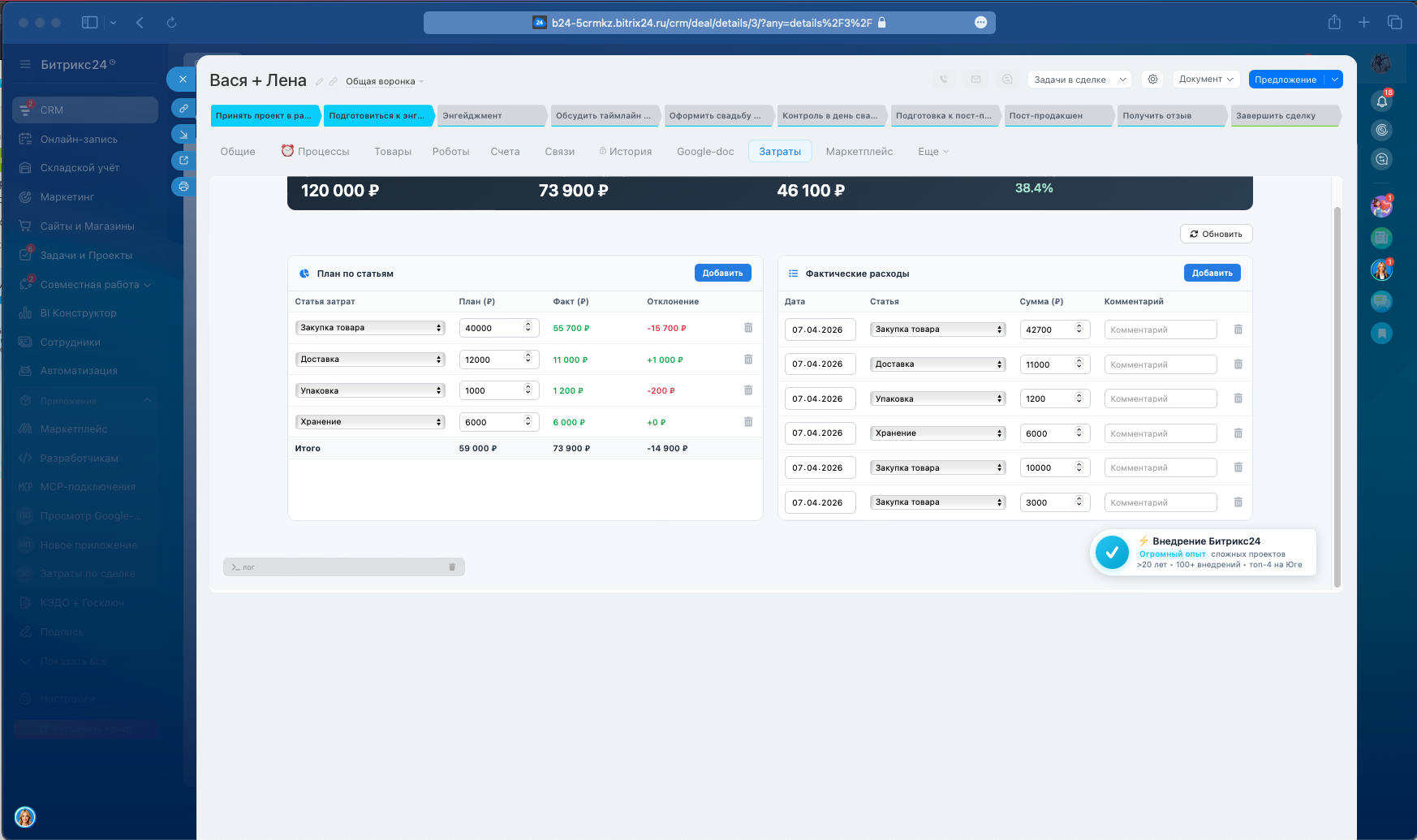The height and width of the screenshot is (840, 1417).
Task: Delete the Доставка plan row via trash icon
Action: [748, 360]
